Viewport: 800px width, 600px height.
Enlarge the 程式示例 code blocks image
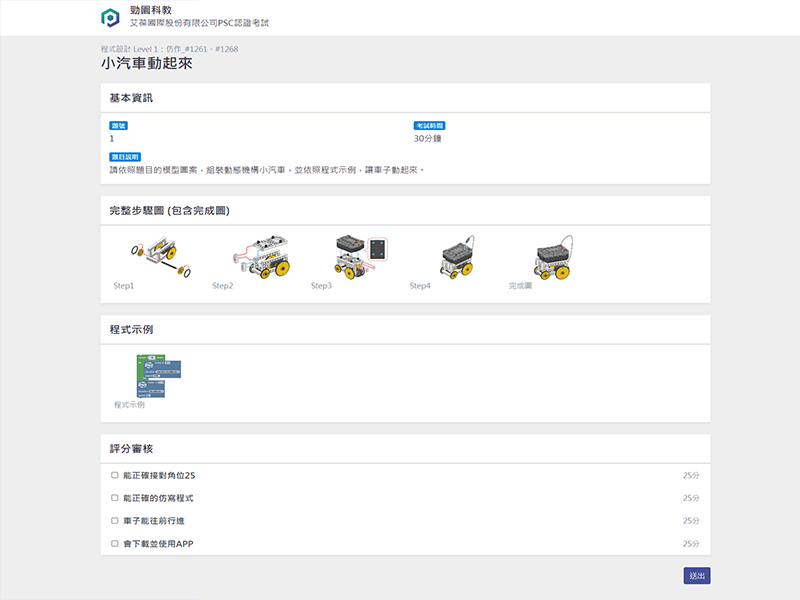(157, 376)
